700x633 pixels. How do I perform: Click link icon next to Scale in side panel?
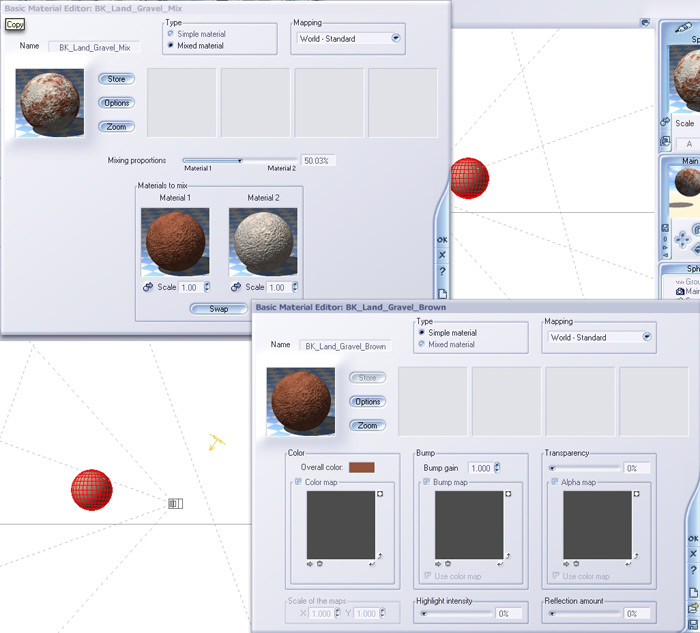(x=665, y=121)
